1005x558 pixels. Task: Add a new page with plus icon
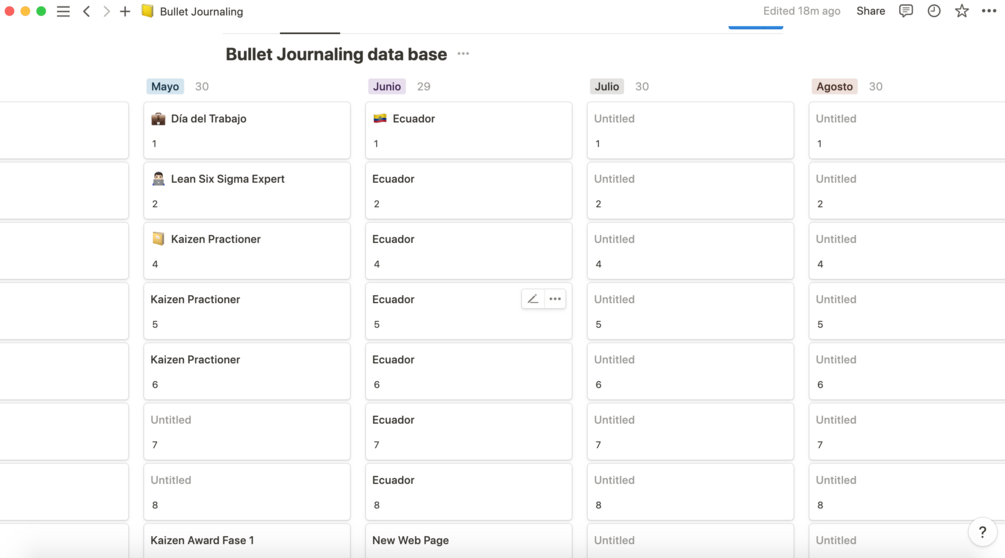[125, 12]
